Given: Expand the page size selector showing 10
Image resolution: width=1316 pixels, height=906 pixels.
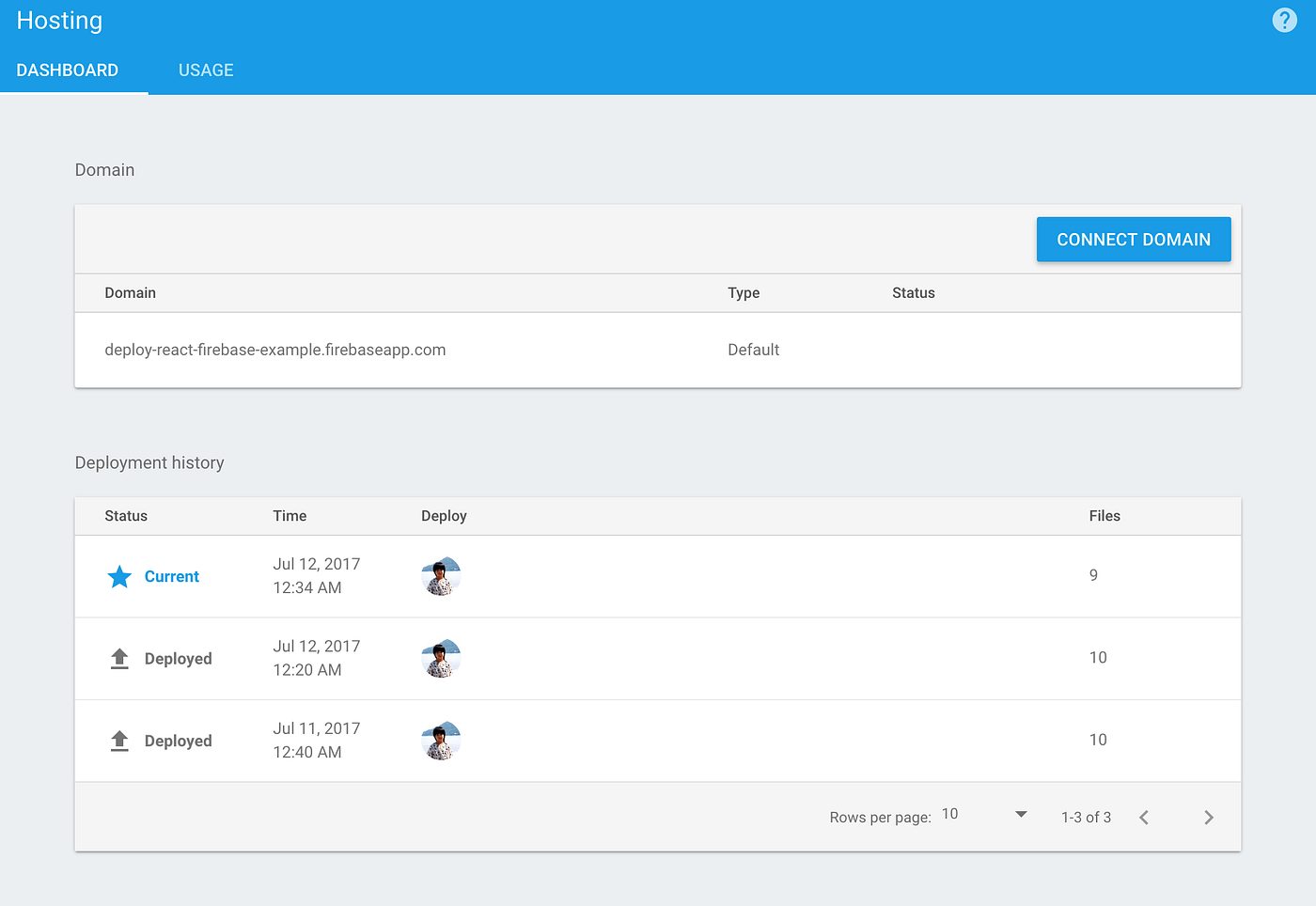Looking at the screenshot, I should (950, 814).
